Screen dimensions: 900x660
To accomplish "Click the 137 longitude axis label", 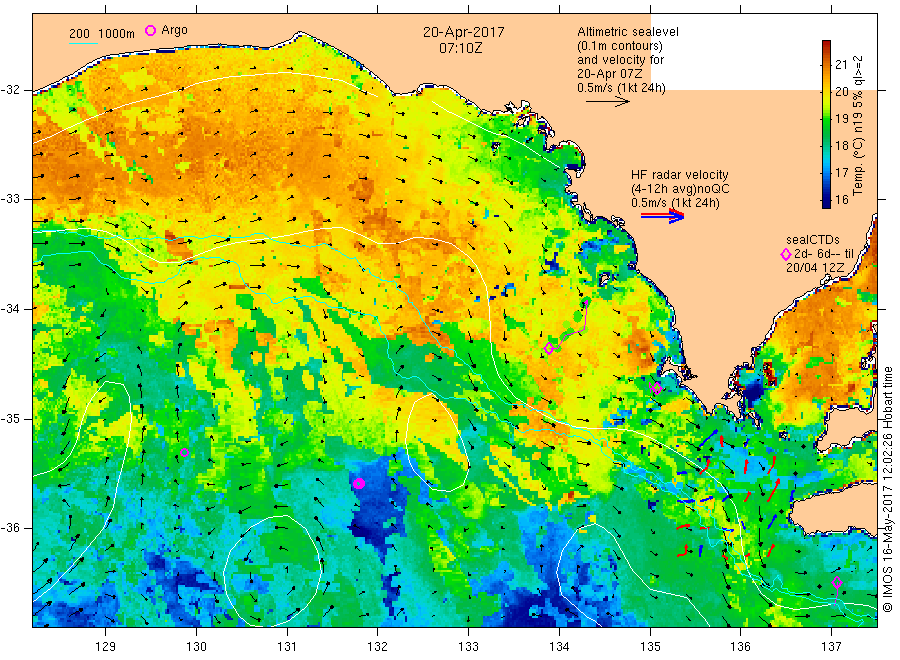I will (x=831, y=647).
